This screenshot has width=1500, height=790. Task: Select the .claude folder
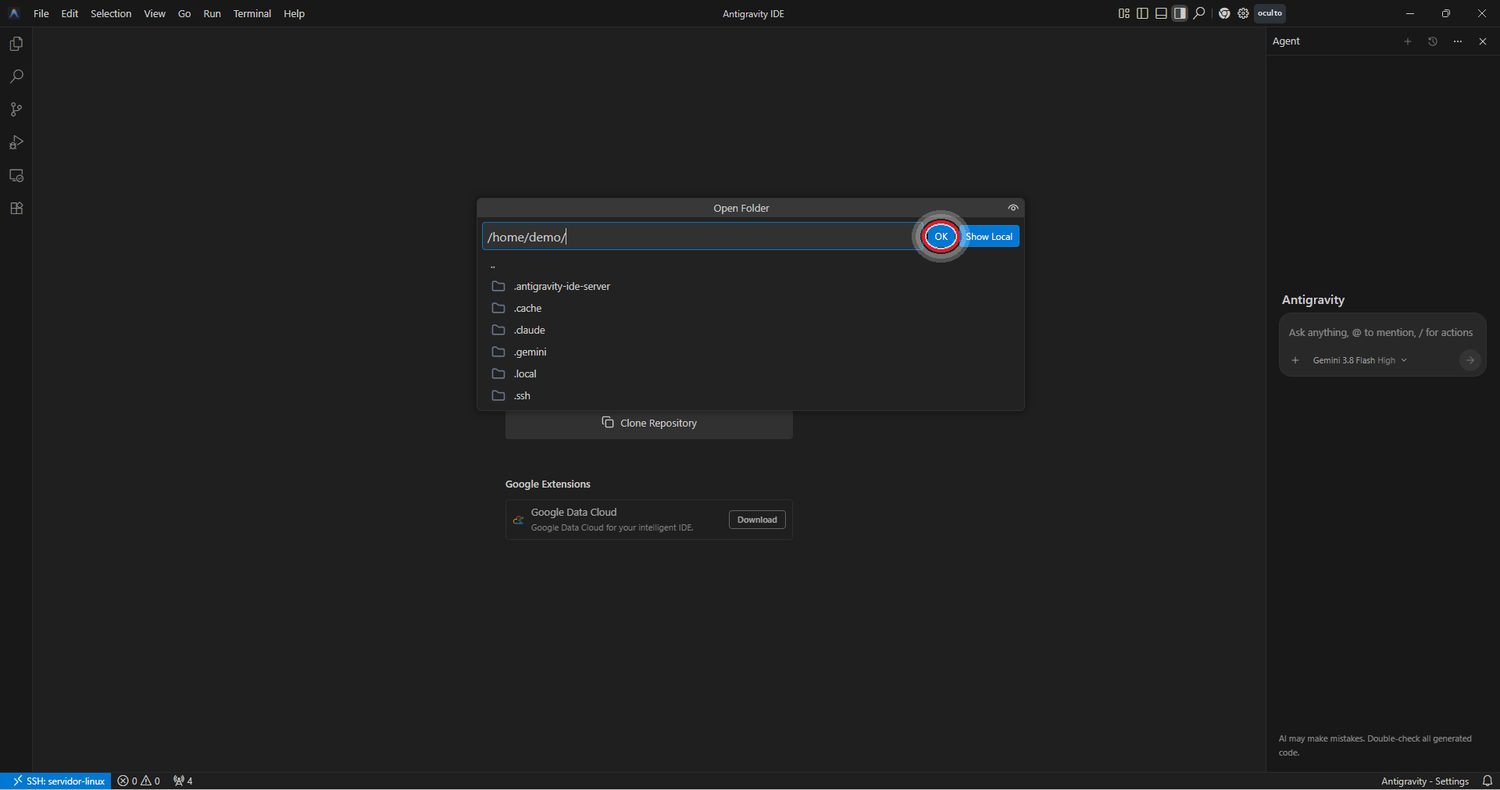coord(750,330)
